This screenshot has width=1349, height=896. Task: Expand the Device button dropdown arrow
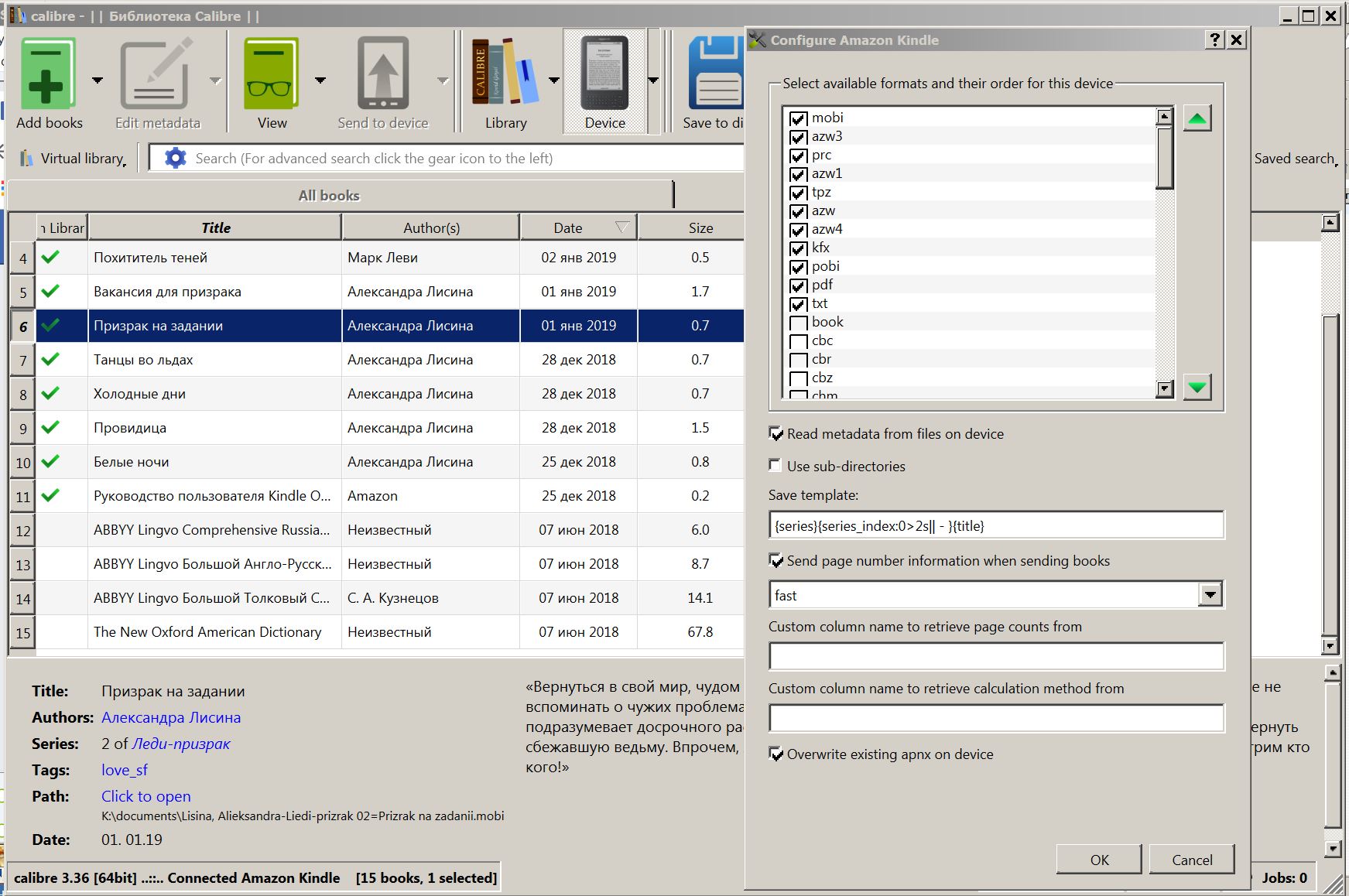point(653,80)
